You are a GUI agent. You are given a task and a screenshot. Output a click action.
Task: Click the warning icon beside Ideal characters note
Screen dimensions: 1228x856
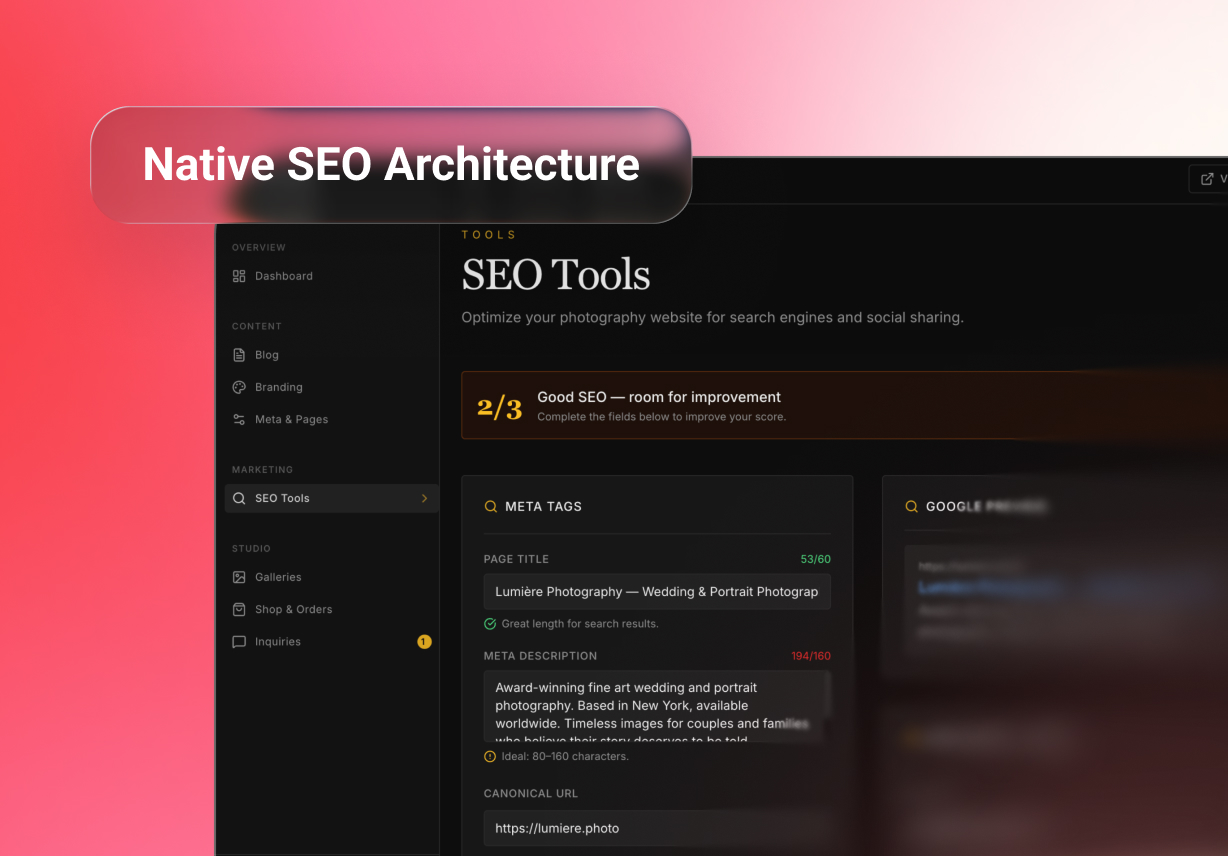click(490, 757)
